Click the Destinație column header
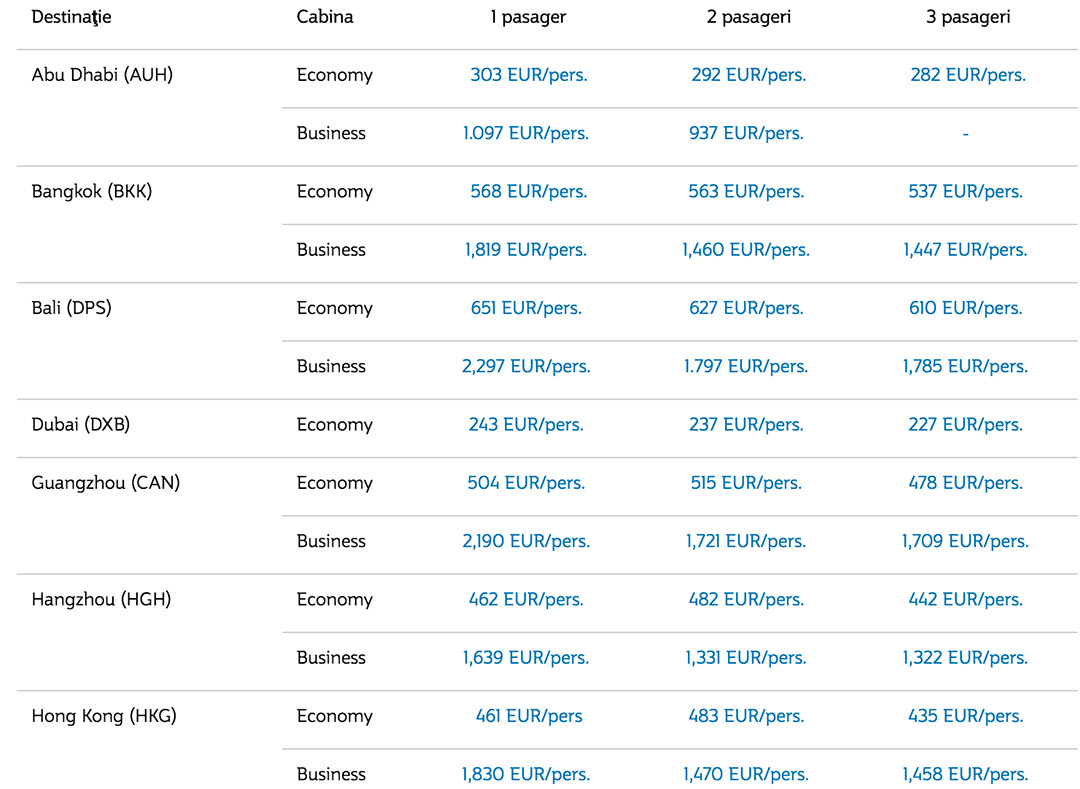Viewport: 1080px width, 789px height. tap(71, 17)
